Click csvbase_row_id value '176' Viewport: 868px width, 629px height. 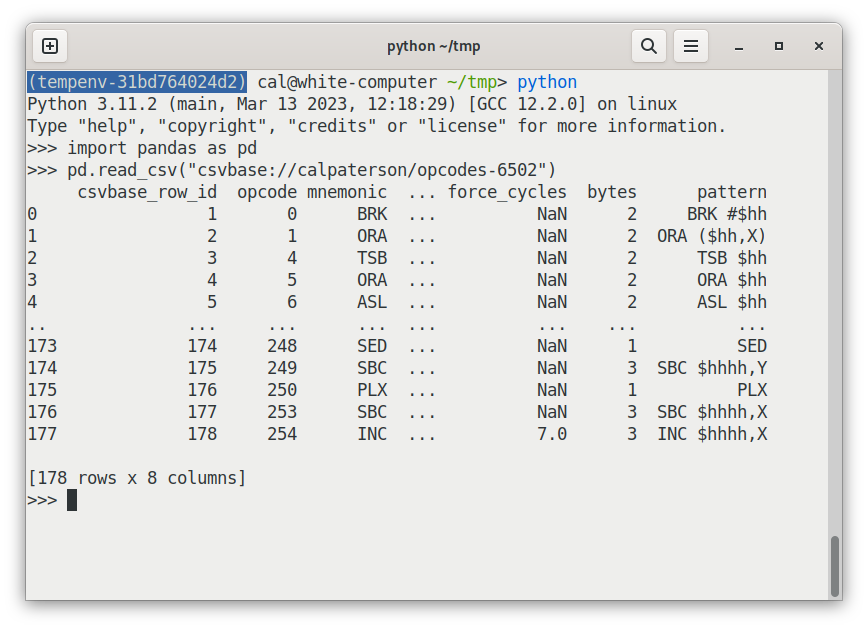point(202,390)
